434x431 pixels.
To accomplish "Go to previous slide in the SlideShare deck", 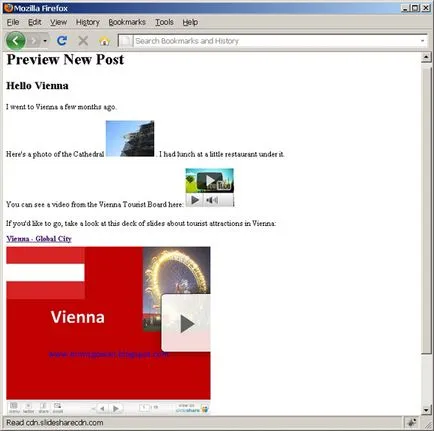I will click(x=102, y=408).
